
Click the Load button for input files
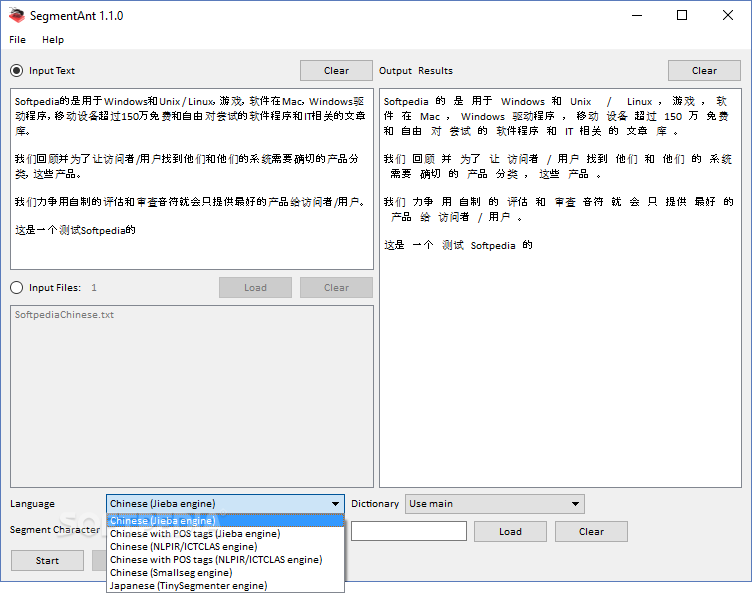click(255, 287)
